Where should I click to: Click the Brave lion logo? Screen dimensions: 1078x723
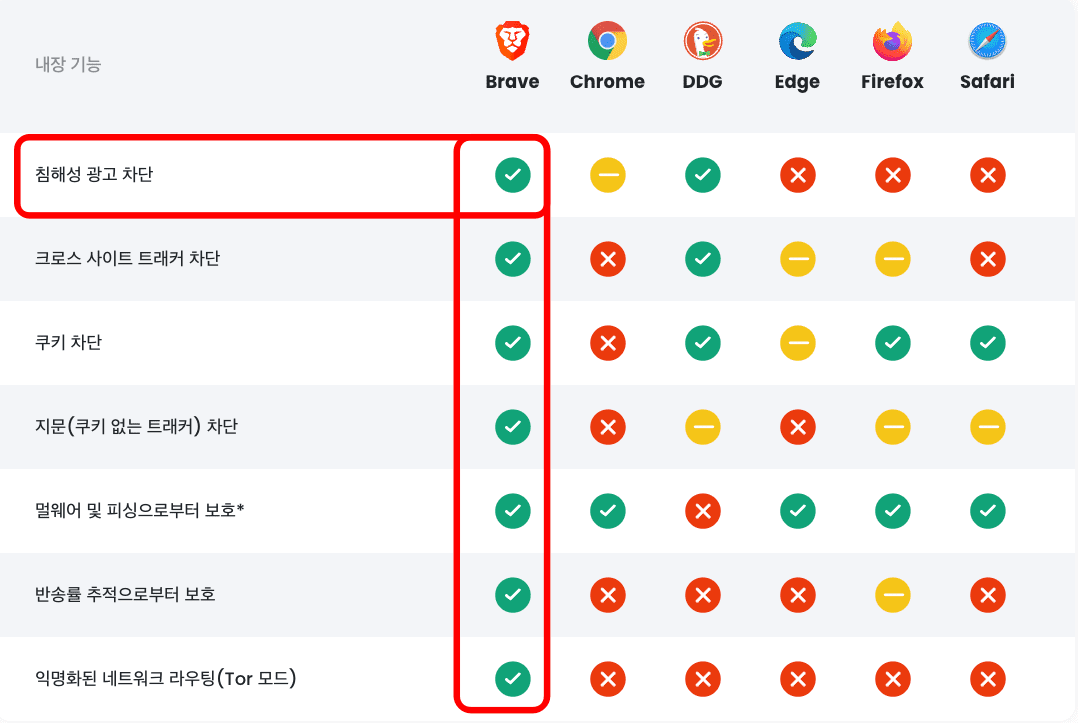click(x=512, y=41)
